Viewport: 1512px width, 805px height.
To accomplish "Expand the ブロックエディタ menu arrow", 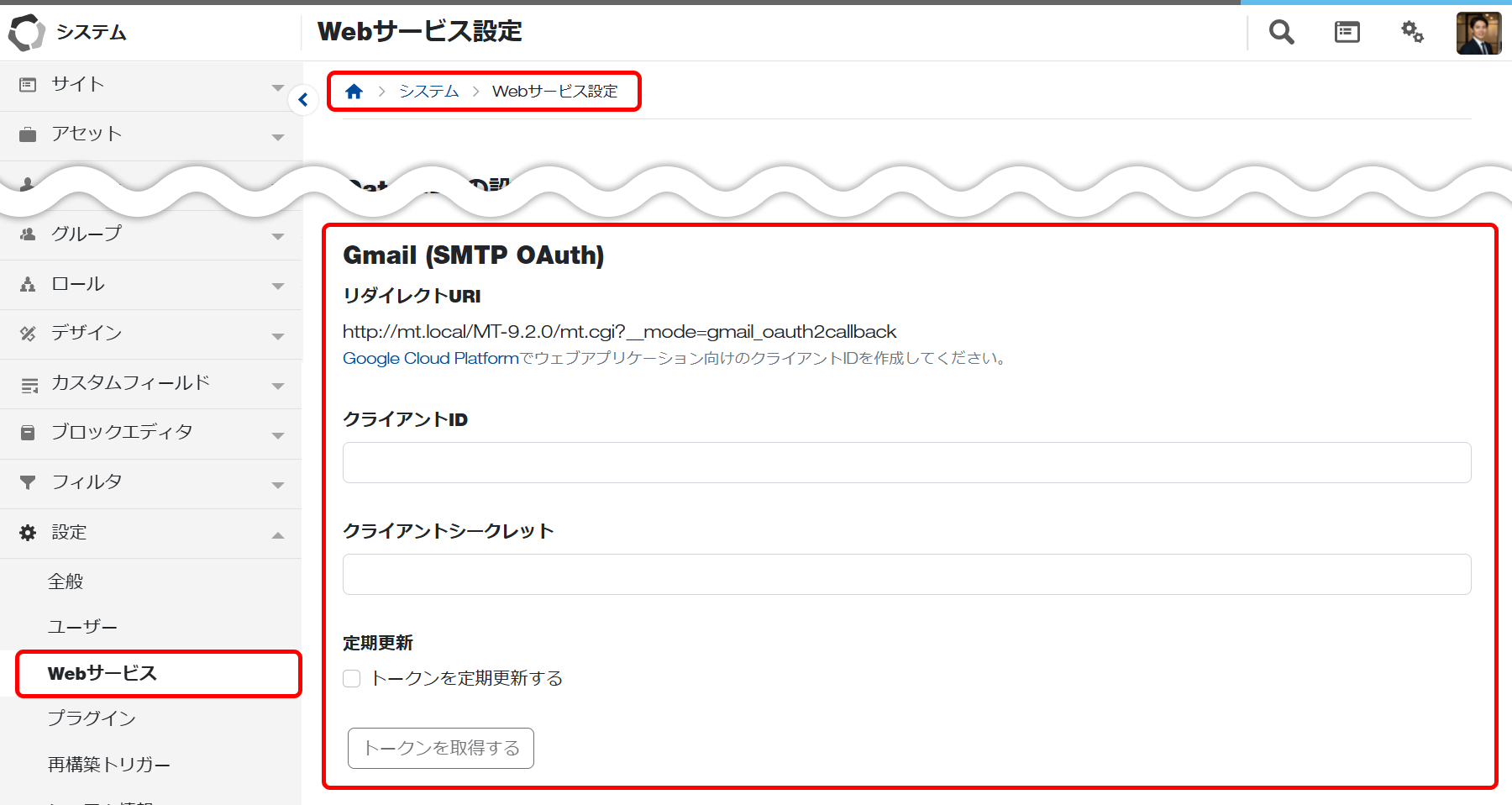I will click(278, 435).
